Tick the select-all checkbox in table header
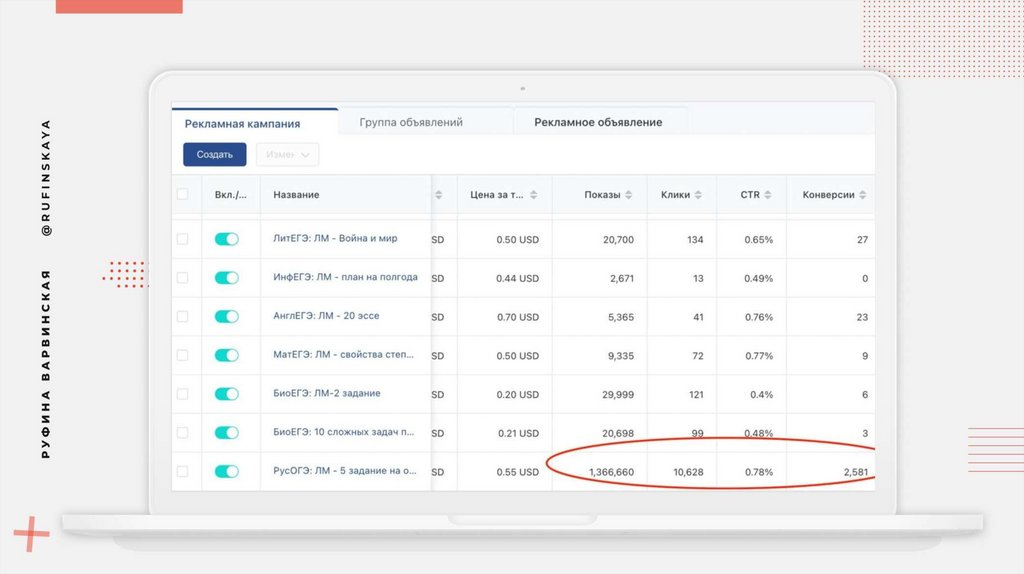The height and width of the screenshot is (574, 1024). coord(182,195)
